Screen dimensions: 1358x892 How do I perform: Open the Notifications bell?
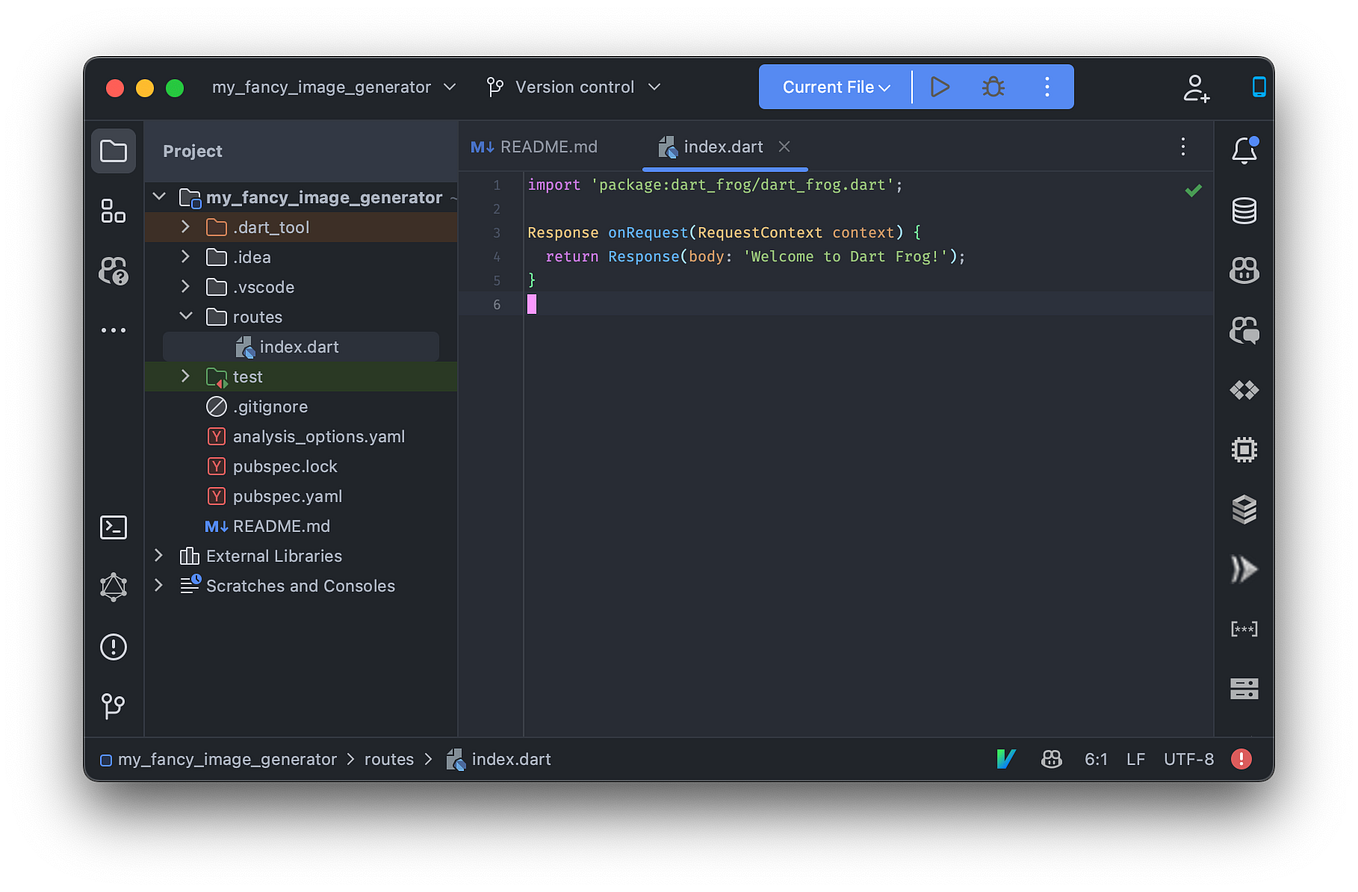[x=1244, y=150]
